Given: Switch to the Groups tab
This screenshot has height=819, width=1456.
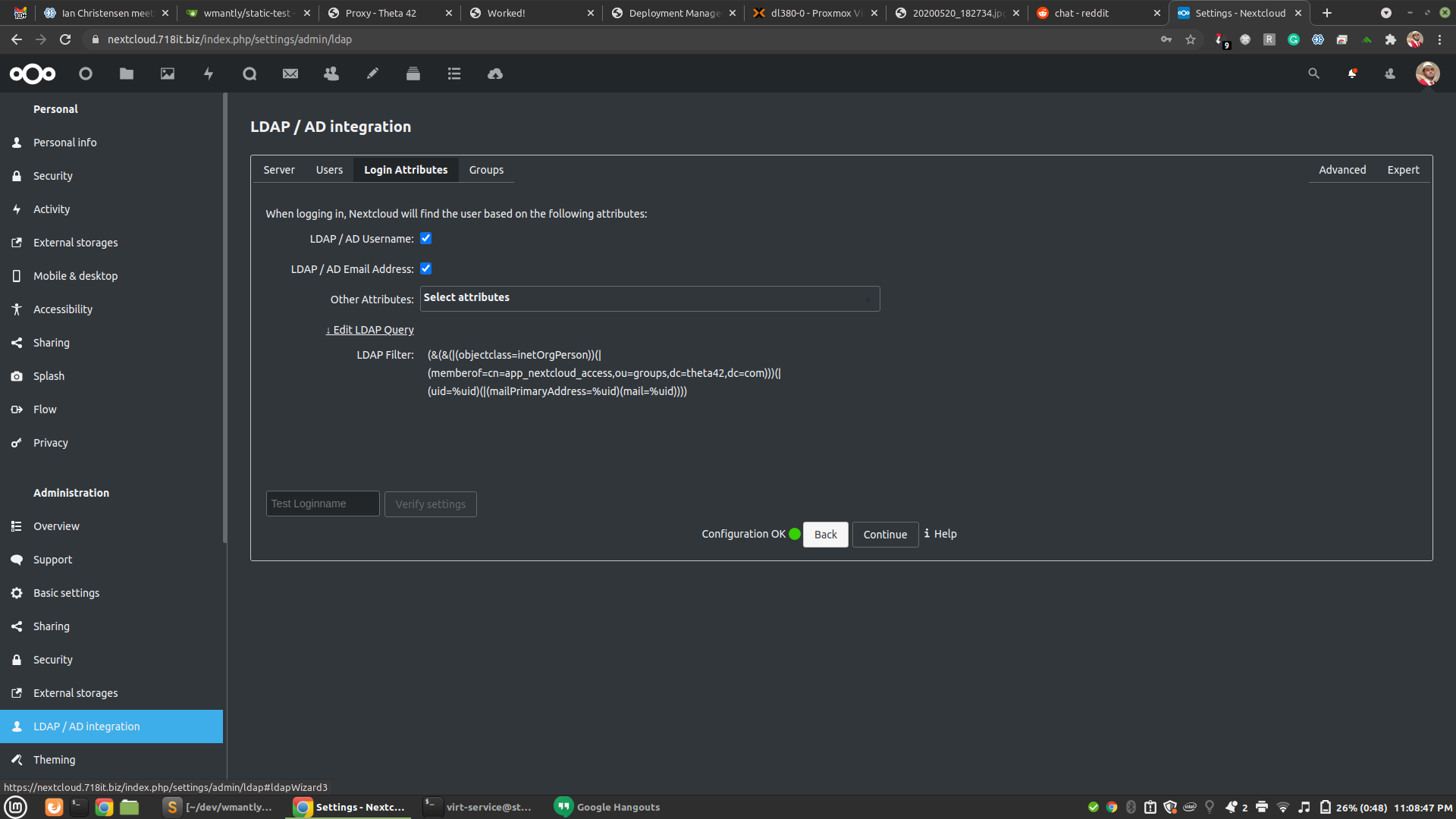Looking at the screenshot, I should [486, 170].
